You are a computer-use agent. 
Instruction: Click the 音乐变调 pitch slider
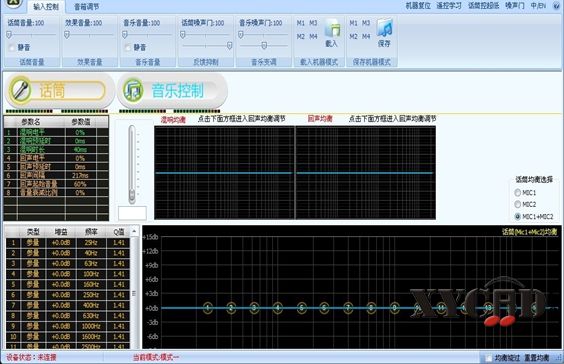(264, 46)
